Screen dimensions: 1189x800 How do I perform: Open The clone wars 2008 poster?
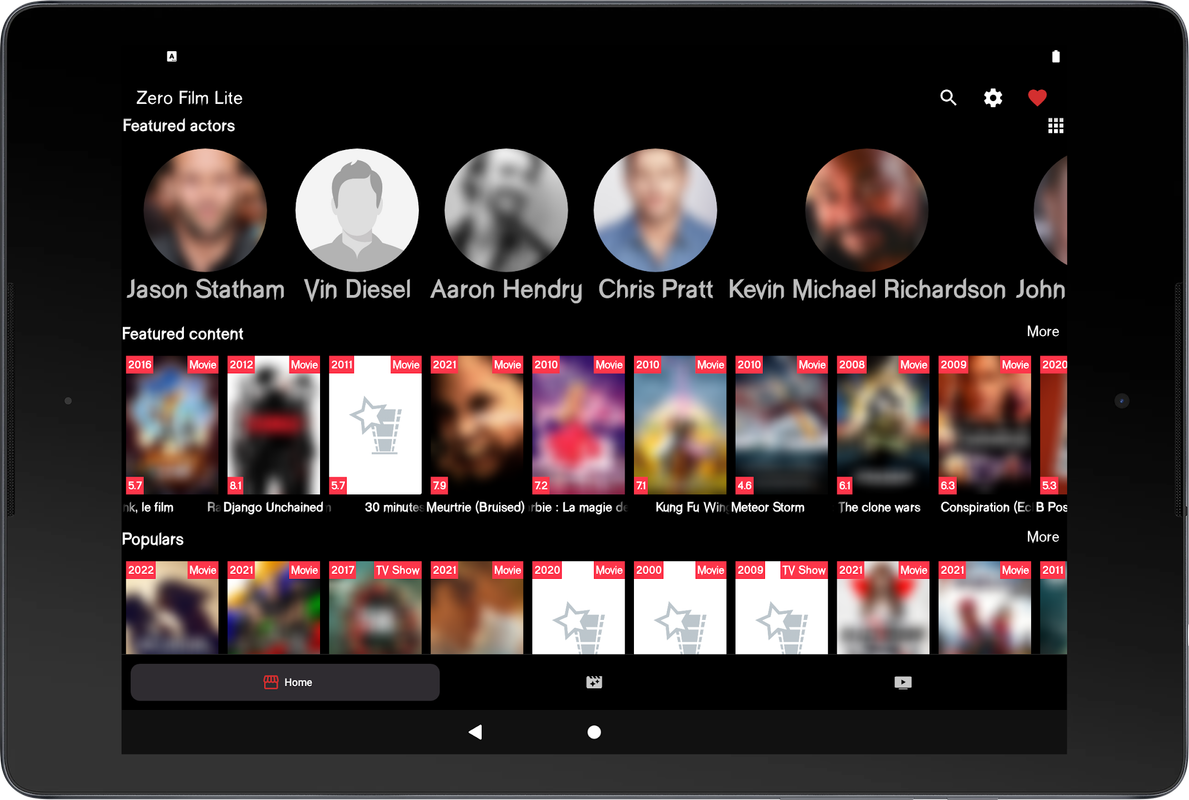click(x=883, y=425)
